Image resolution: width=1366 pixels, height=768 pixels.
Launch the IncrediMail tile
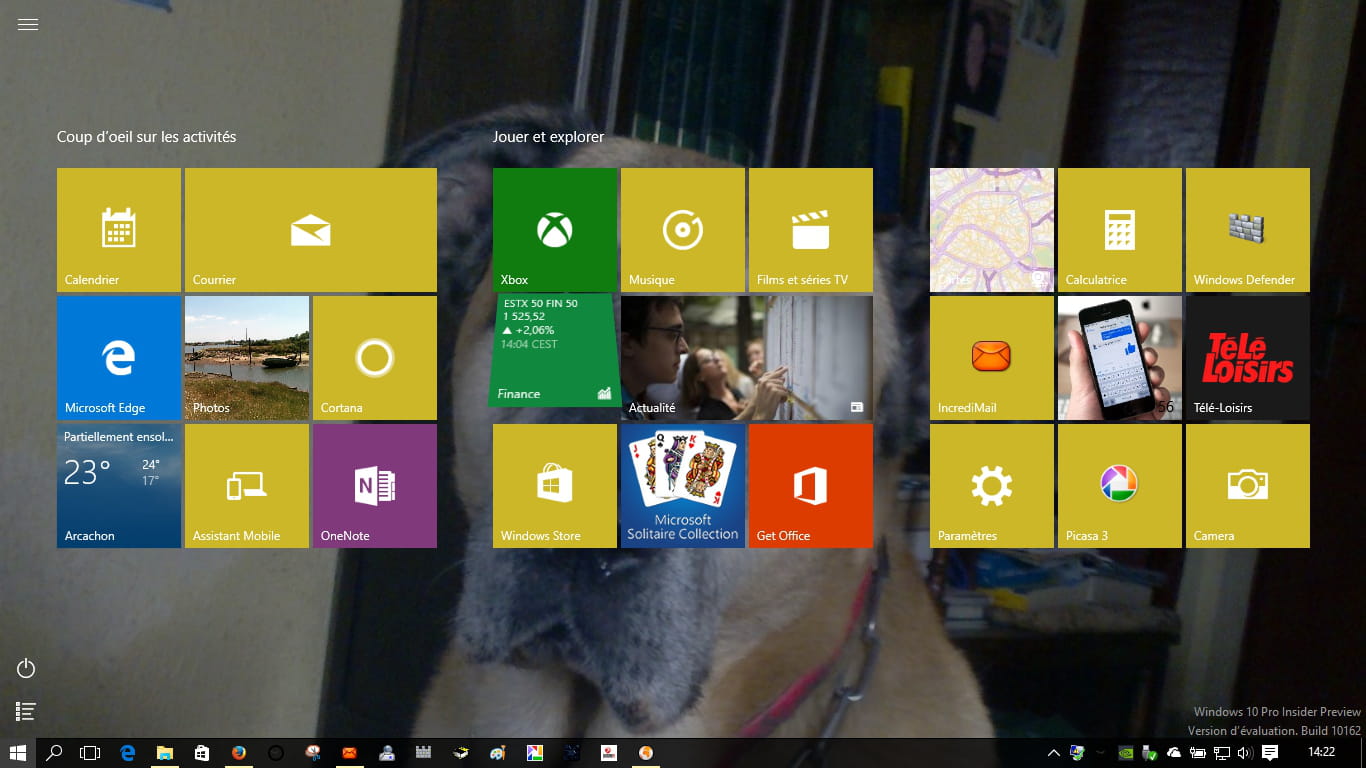992,358
